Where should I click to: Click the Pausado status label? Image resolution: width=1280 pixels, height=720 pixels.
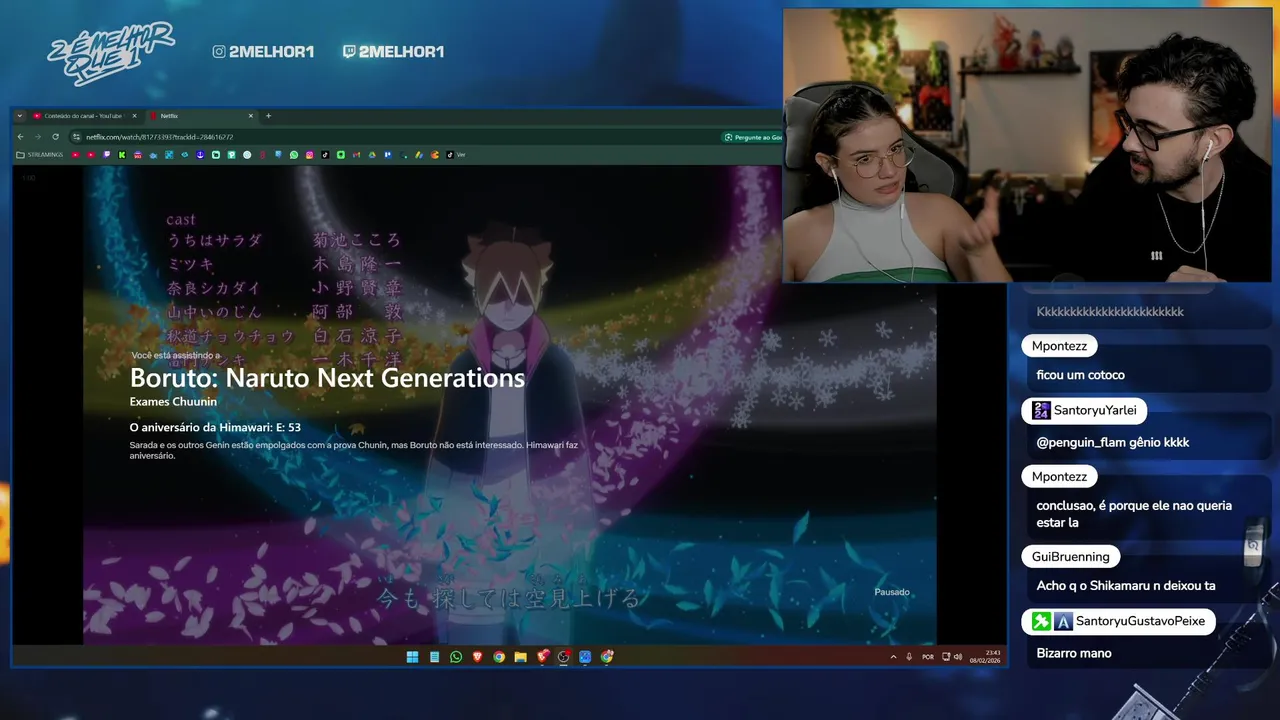pos(892,592)
